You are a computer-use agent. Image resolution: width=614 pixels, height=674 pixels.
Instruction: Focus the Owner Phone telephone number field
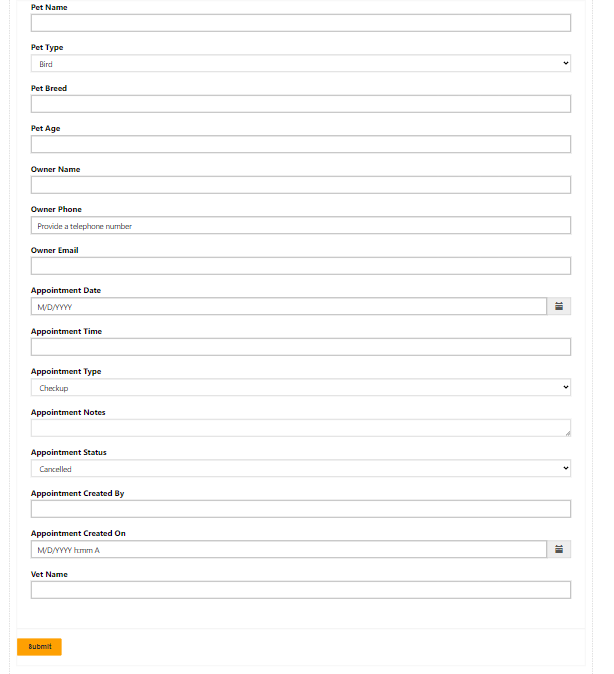click(x=301, y=225)
